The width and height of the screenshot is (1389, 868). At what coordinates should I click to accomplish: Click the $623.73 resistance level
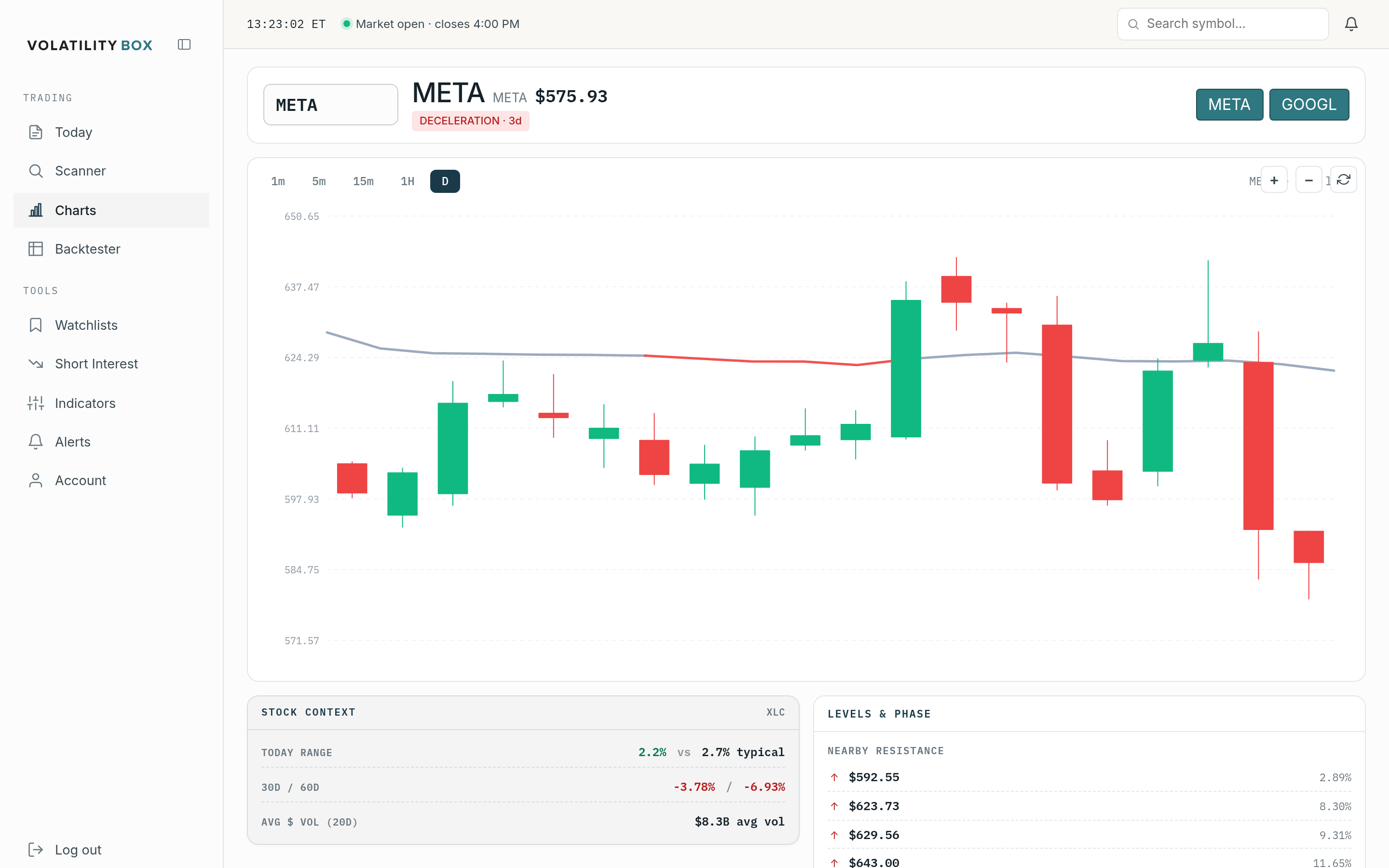873,806
